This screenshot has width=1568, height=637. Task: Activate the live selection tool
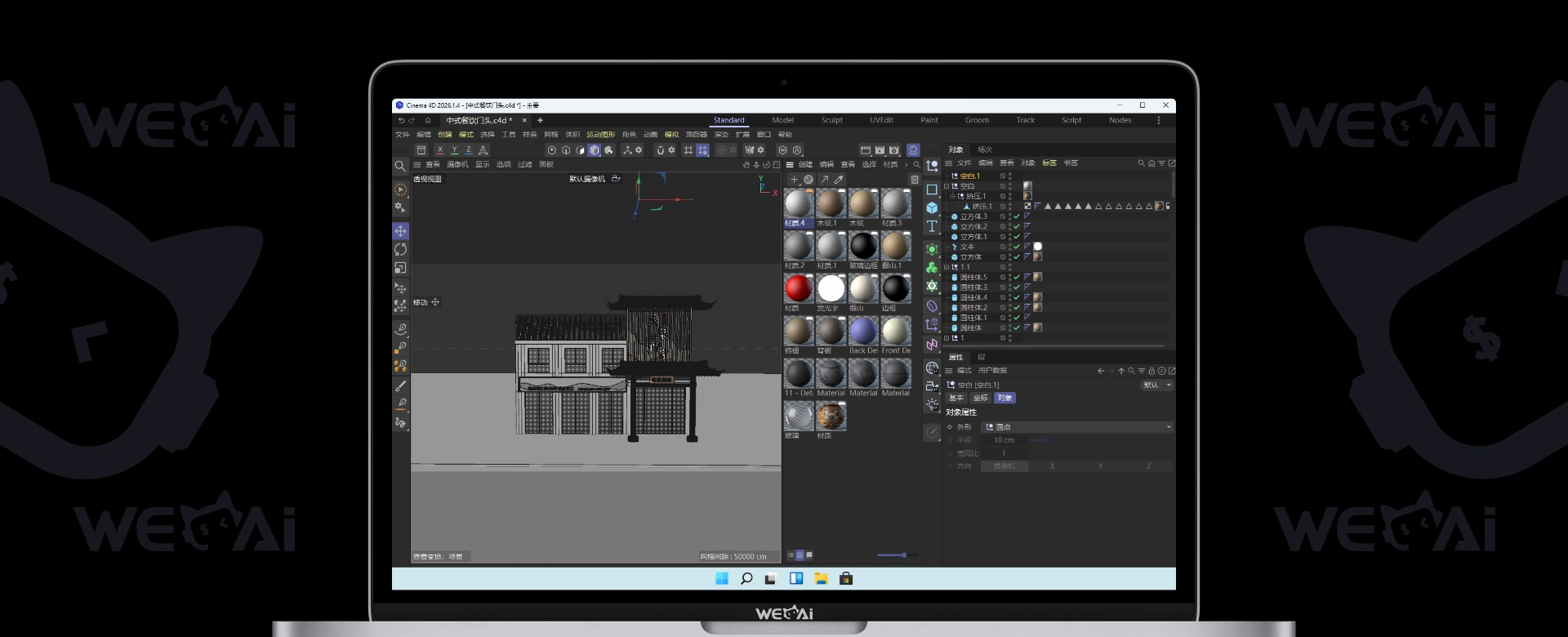click(400, 189)
